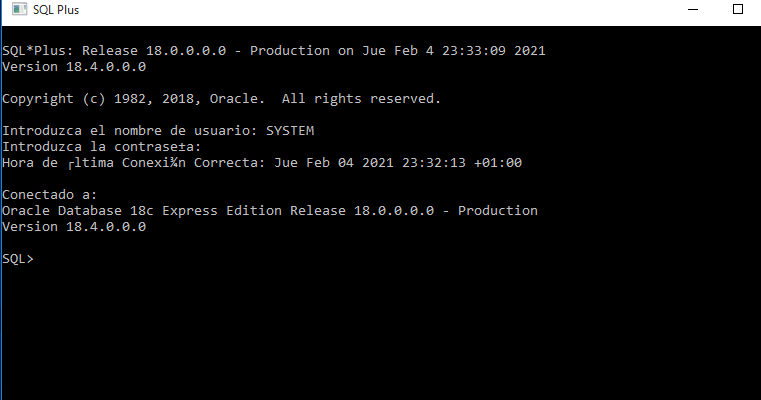The height and width of the screenshot is (400, 761).
Task: Click the 'Introduzca la contraseña' line
Action: pyautogui.click(x=101, y=147)
